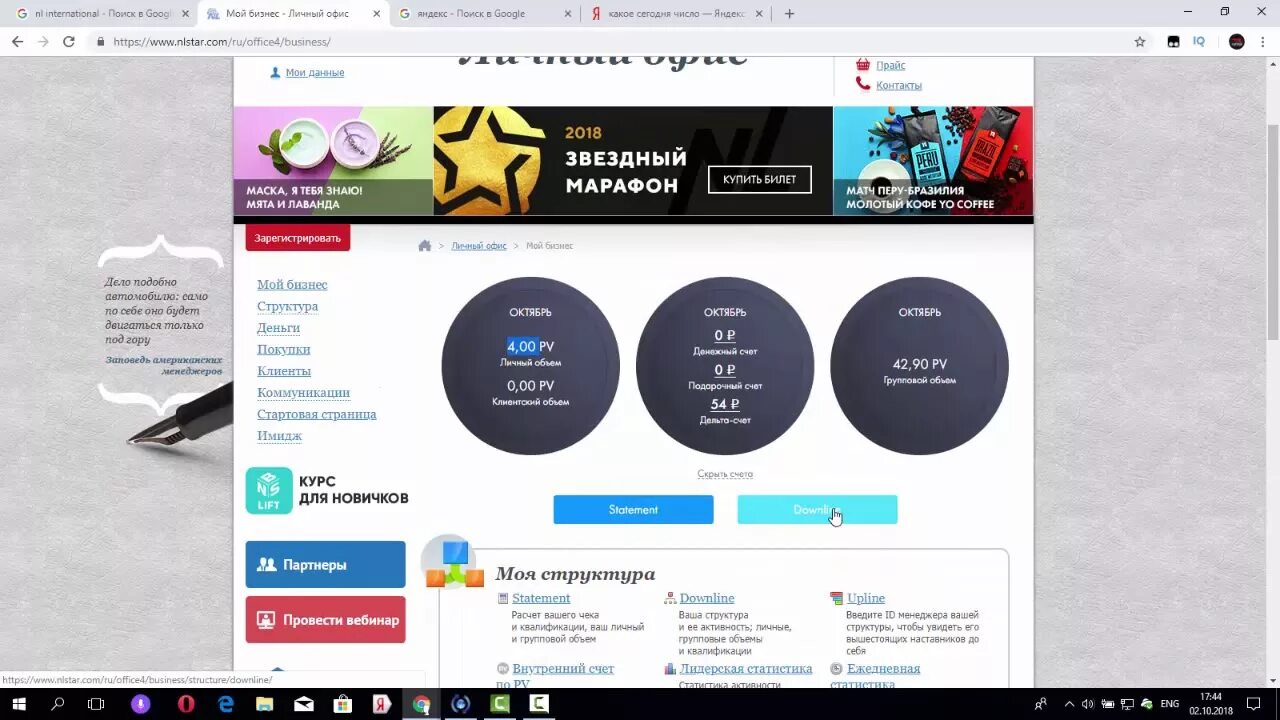This screenshot has height=720, width=1280.
Task: Switch to the 'какое сегодня число' Yandex tab
Action: (x=677, y=14)
